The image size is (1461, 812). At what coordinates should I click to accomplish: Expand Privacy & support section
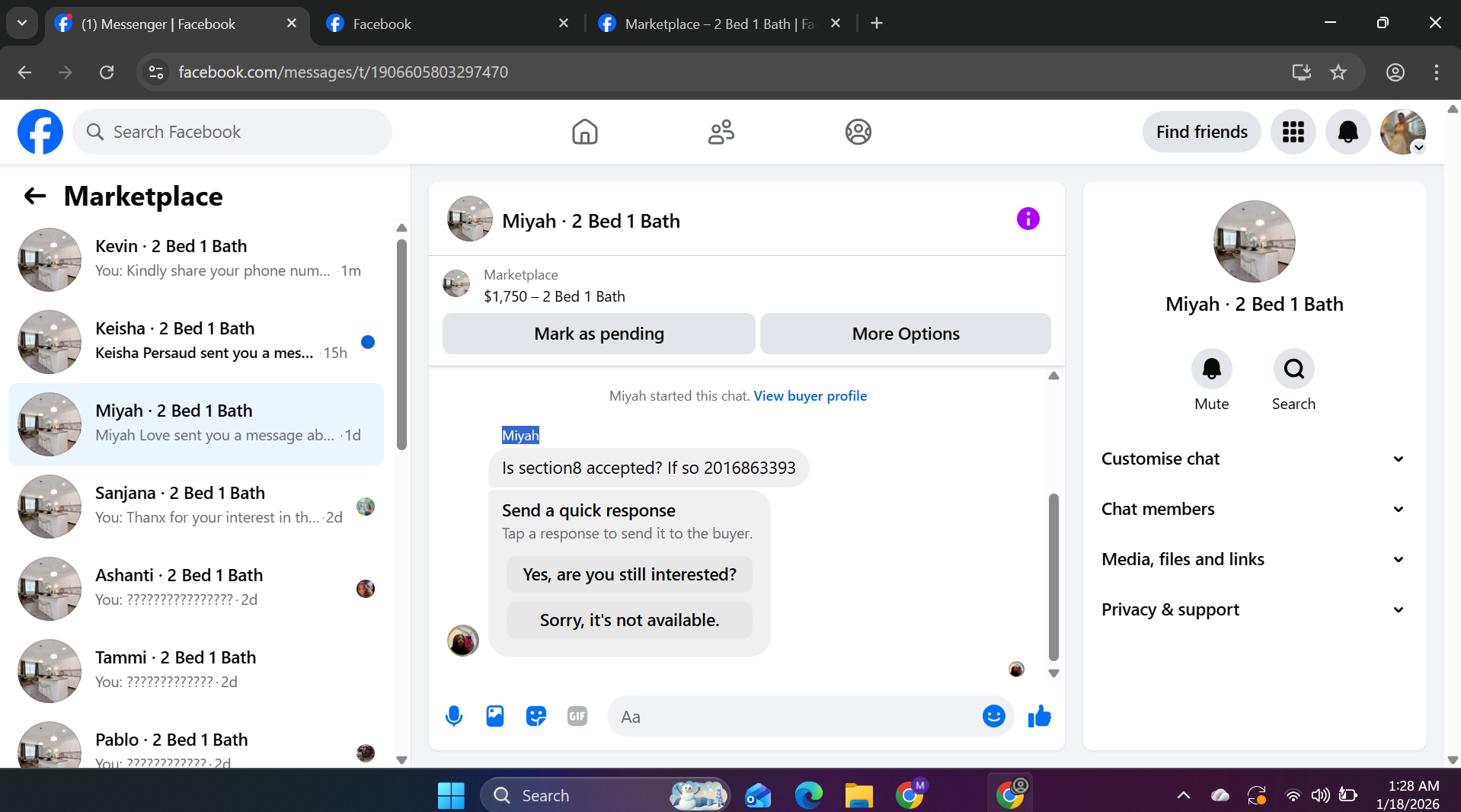click(x=1254, y=609)
